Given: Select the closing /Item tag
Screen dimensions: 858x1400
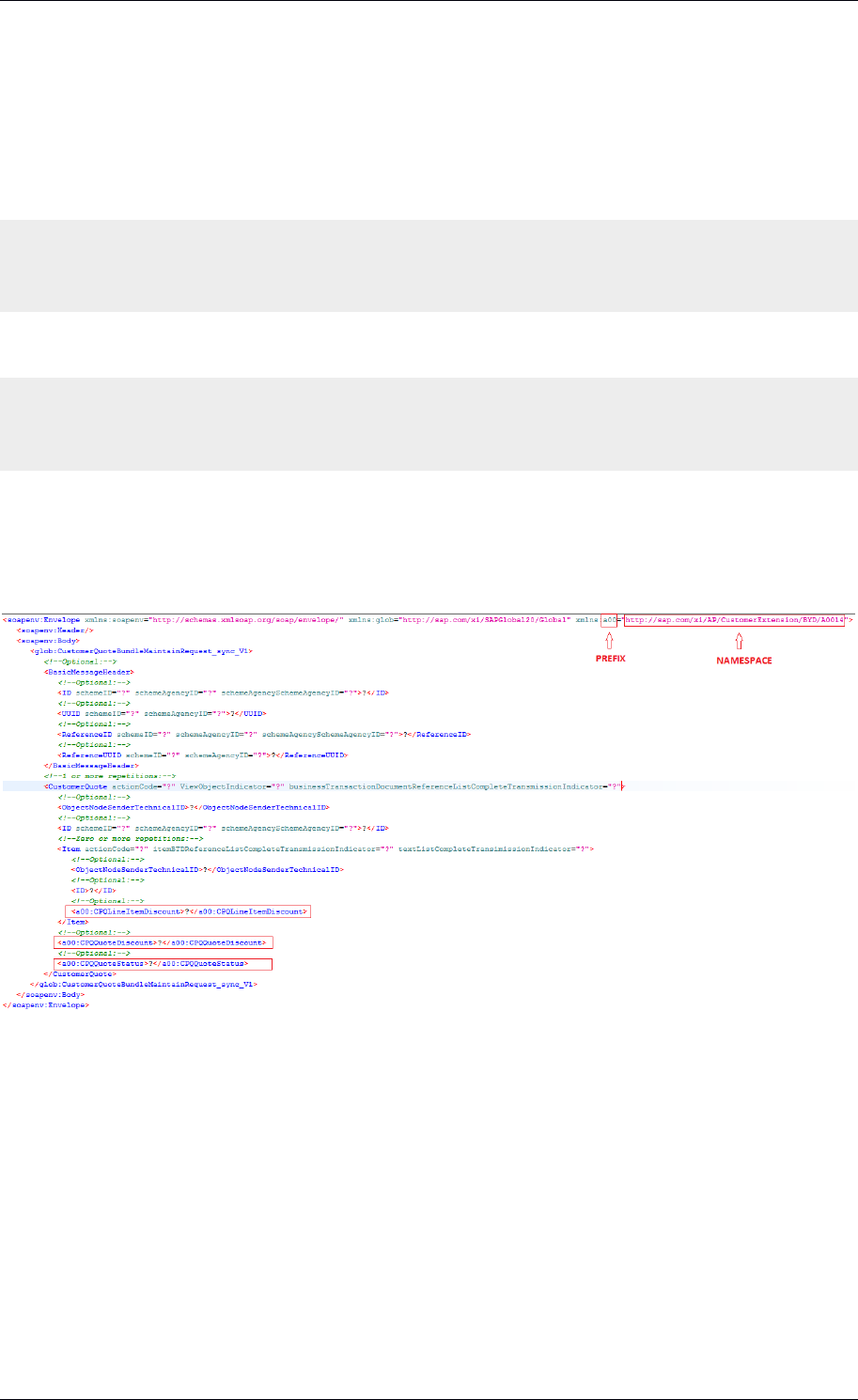Looking at the screenshot, I should point(72,922).
